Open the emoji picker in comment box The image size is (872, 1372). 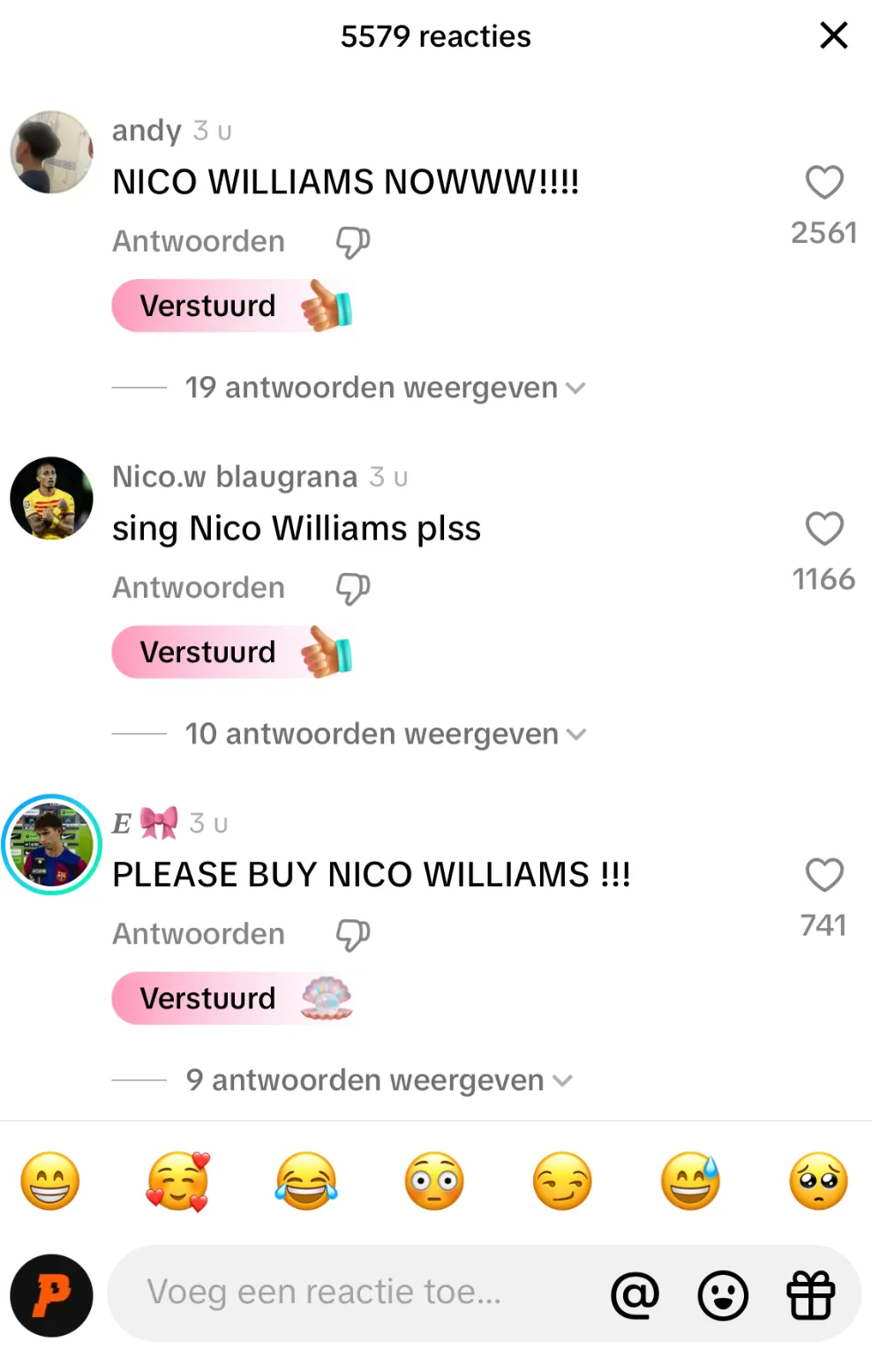(723, 1295)
